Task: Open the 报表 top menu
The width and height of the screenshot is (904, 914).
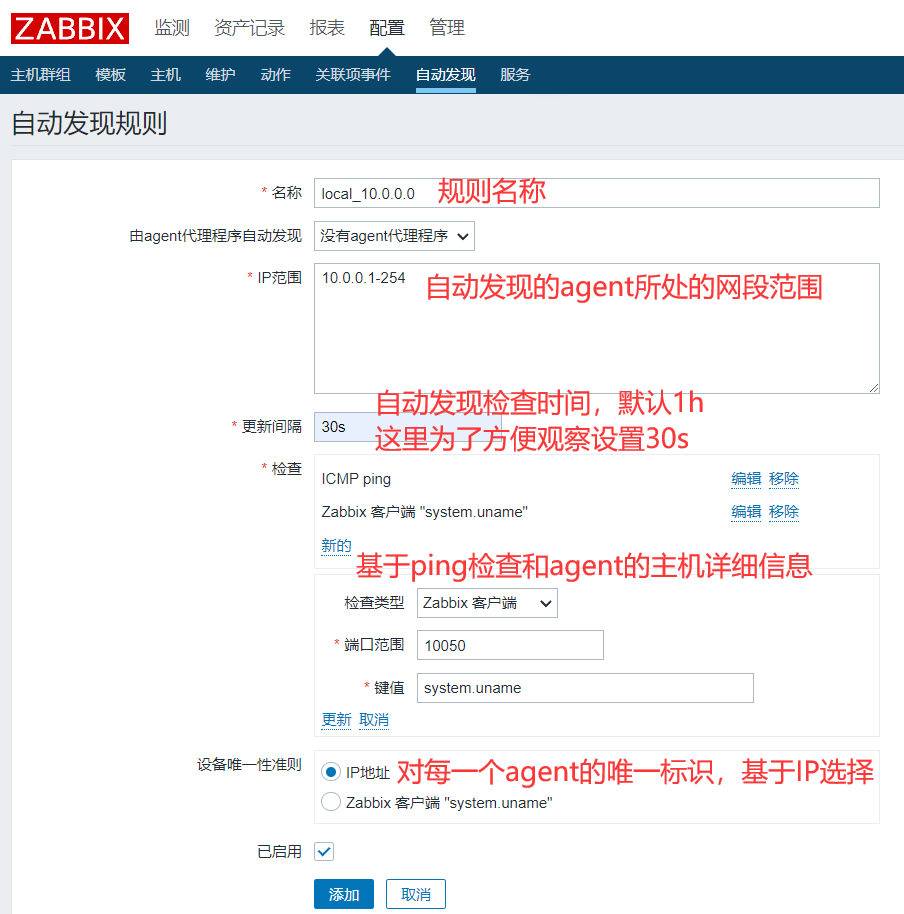Action: tap(327, 28)
